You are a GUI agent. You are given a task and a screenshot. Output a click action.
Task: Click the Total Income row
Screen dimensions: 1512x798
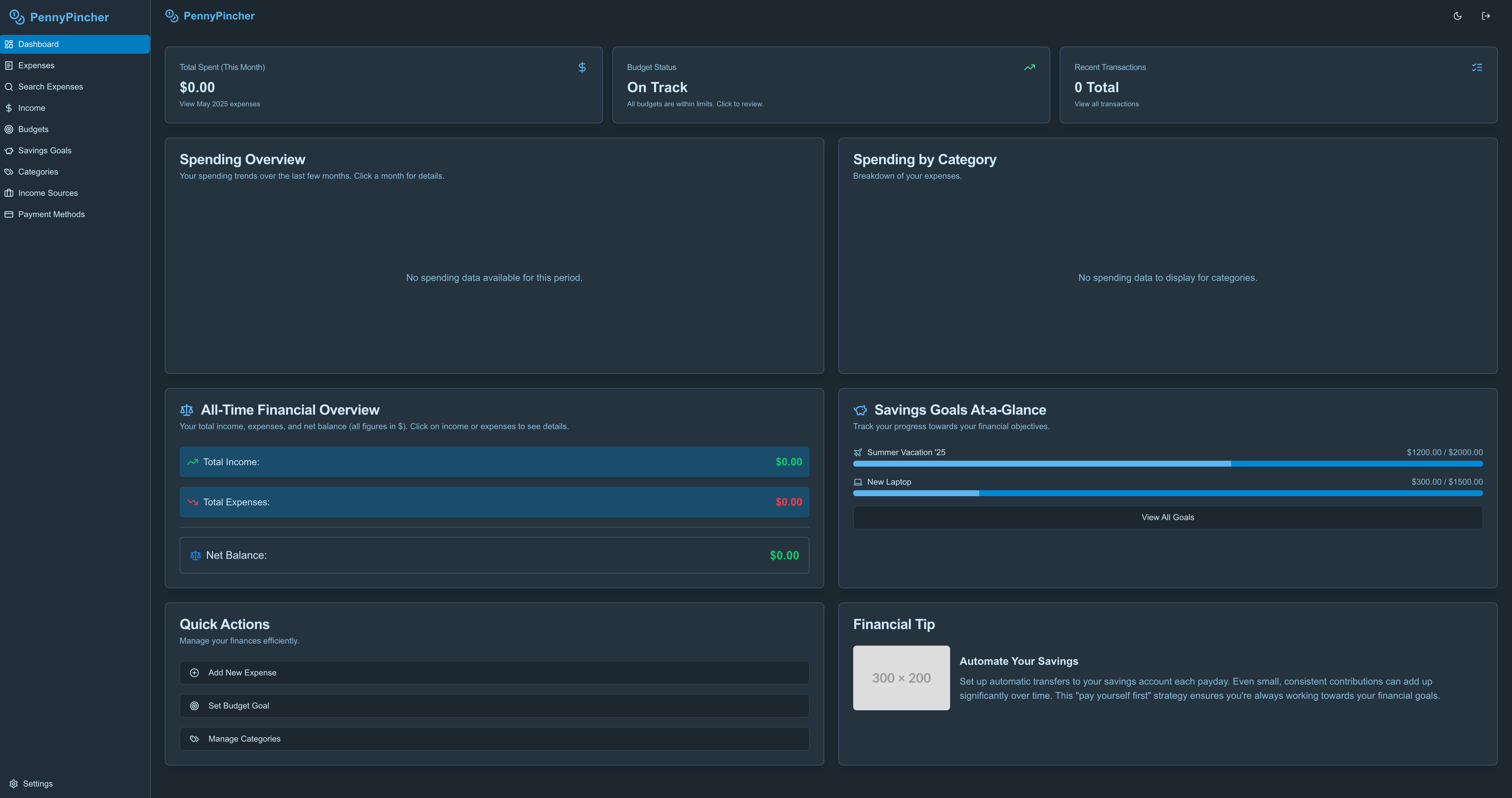pos(494,462)
